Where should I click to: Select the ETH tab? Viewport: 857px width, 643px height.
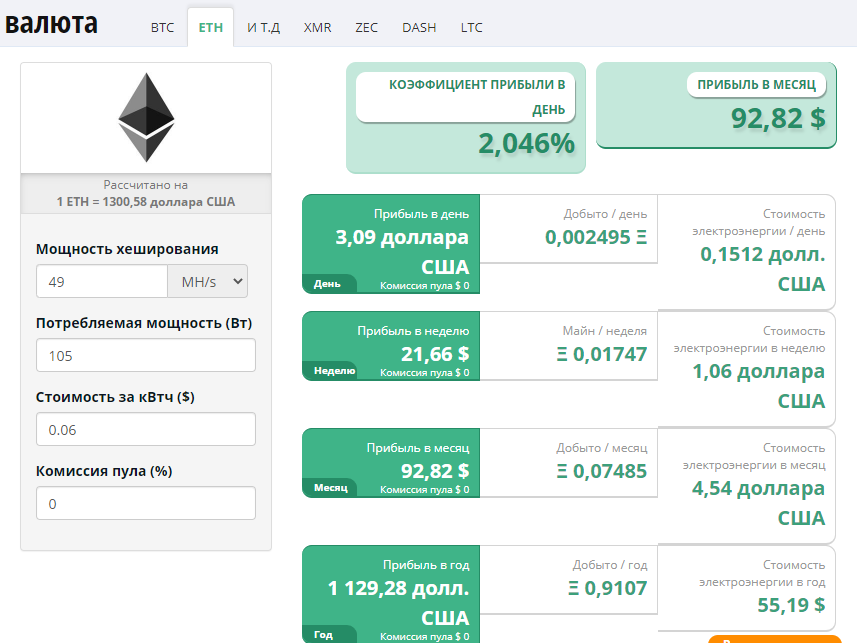210,28
